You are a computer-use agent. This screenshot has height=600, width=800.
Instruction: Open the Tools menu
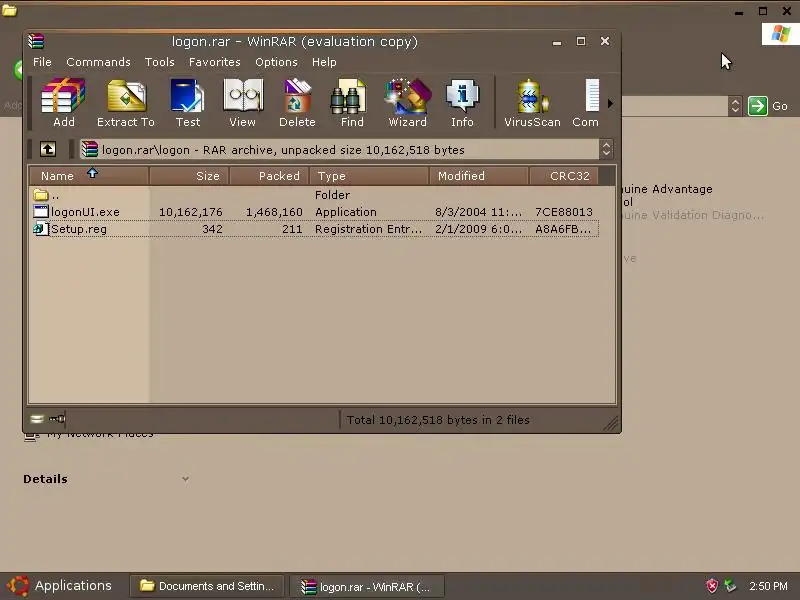click(x=160, y=62)
